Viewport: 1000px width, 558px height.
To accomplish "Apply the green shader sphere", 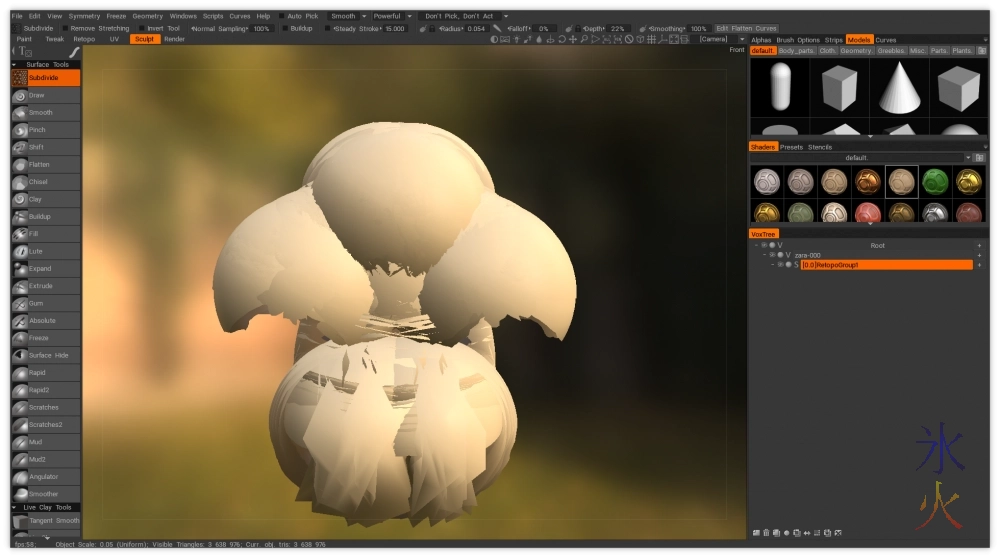I will [935, 180].
